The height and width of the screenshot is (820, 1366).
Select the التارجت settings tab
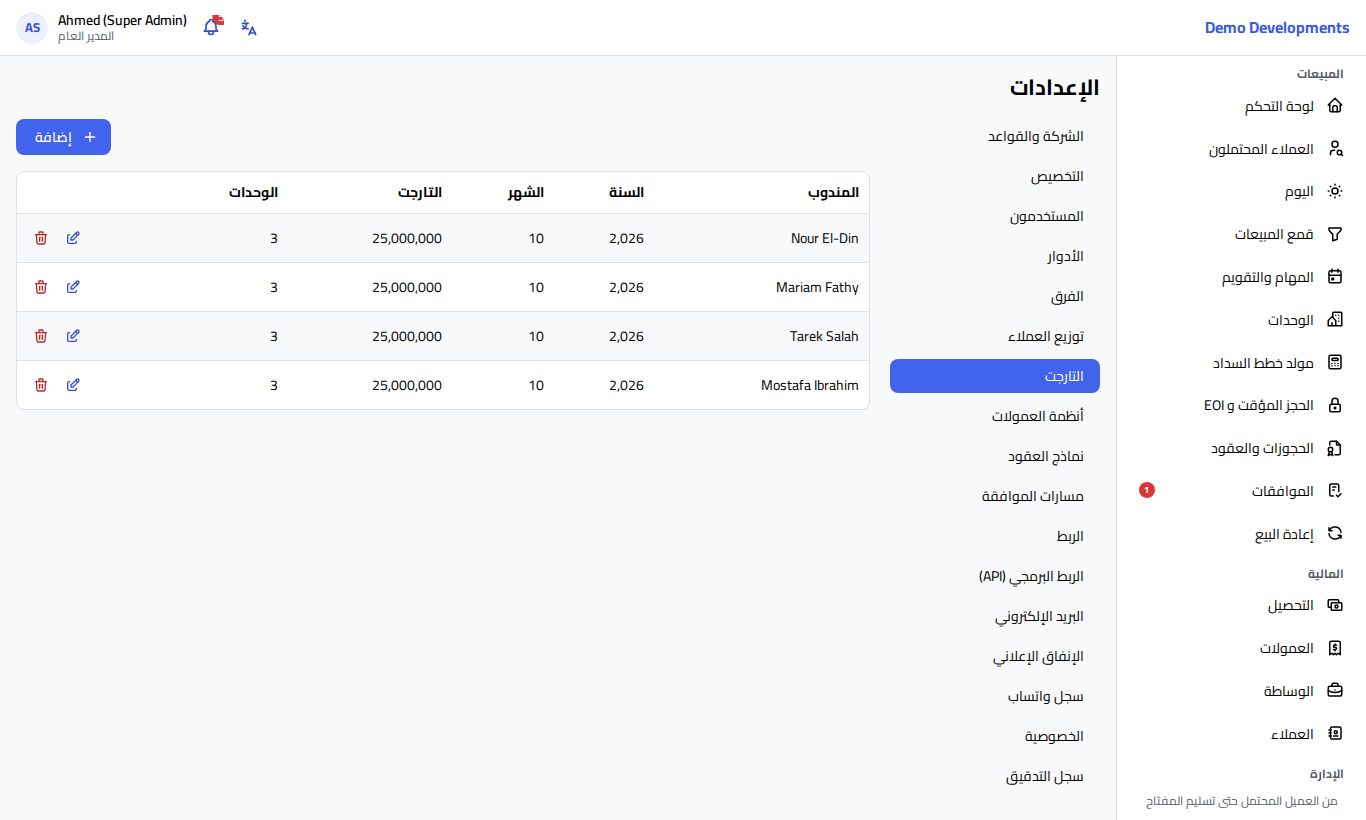[995, 376]
